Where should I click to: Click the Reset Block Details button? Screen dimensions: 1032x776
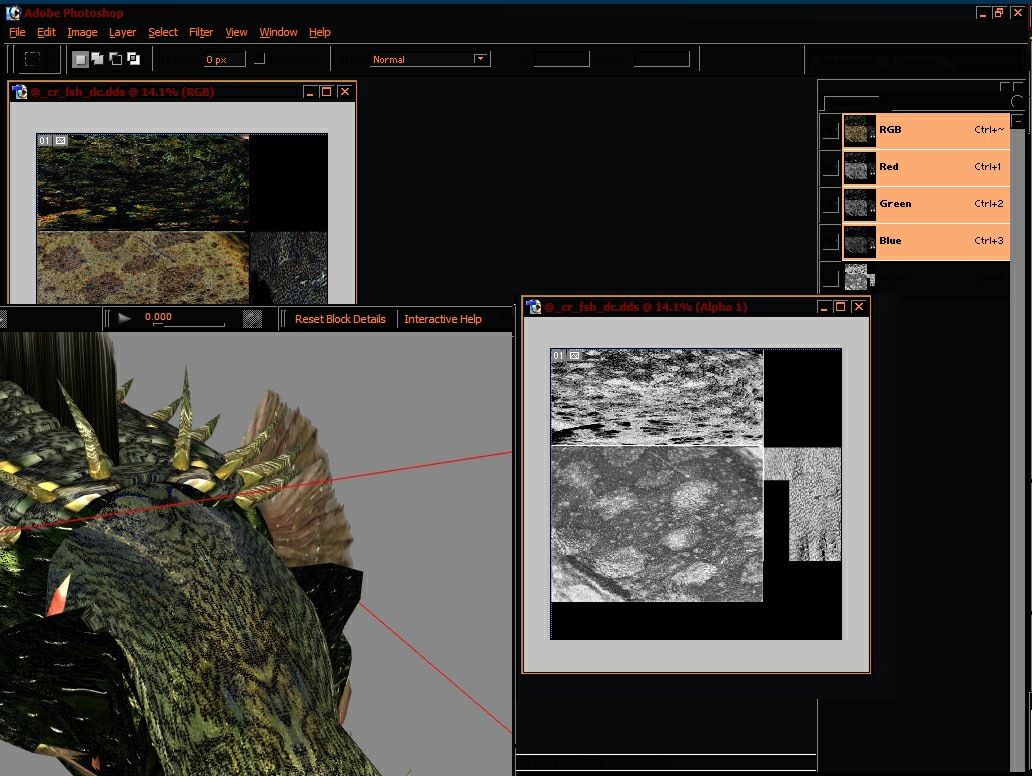[x=340, y=319]
